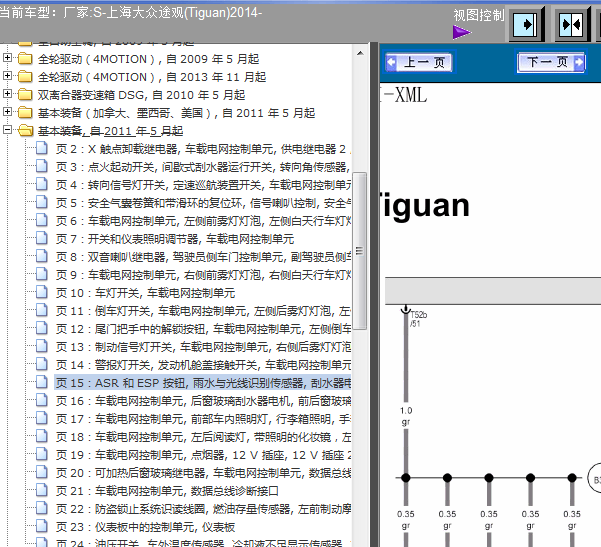Open 页 22 : 防盗锁止系统识读线圈

203,509
